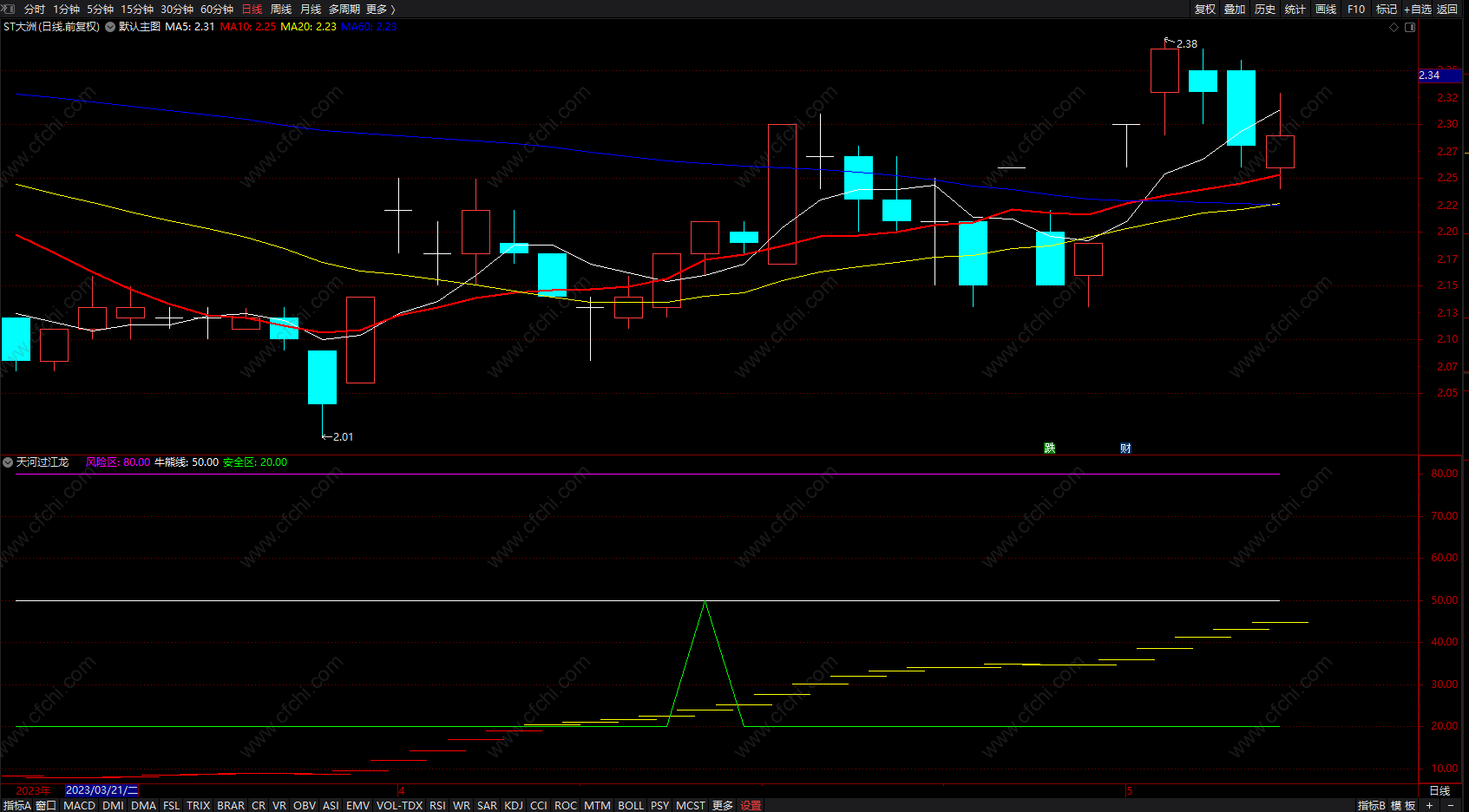Click the blue 财 marker on chart
This screenshot has height=812, width=1469.
point(1125,448)
